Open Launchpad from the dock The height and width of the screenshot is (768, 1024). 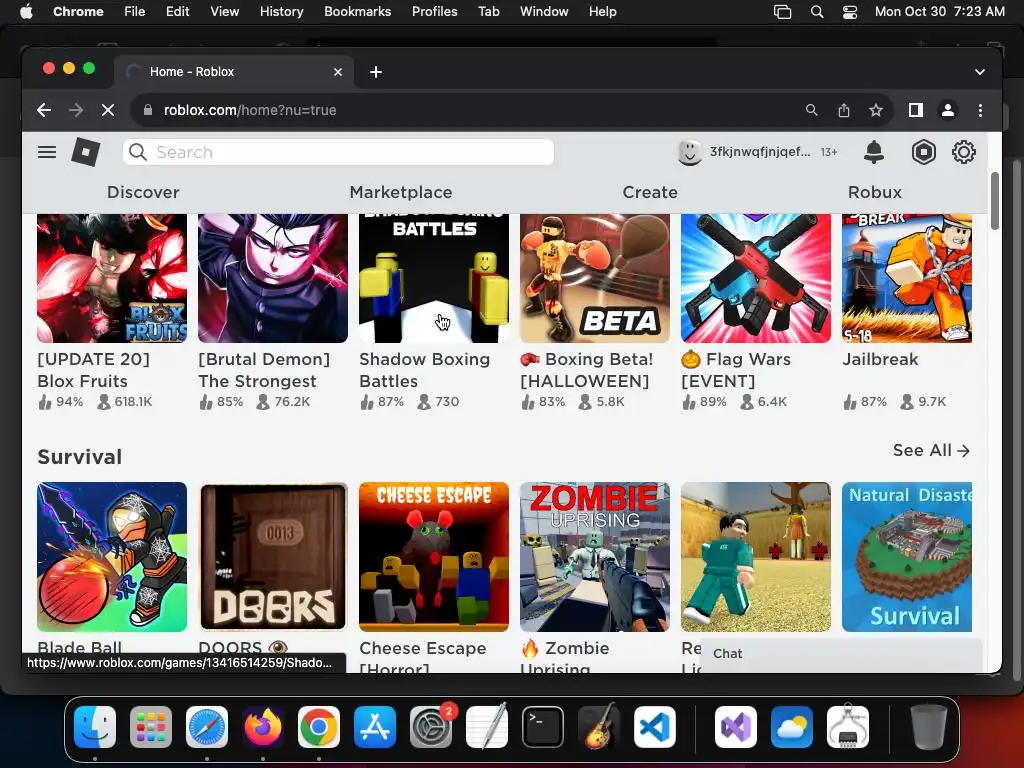151,727
